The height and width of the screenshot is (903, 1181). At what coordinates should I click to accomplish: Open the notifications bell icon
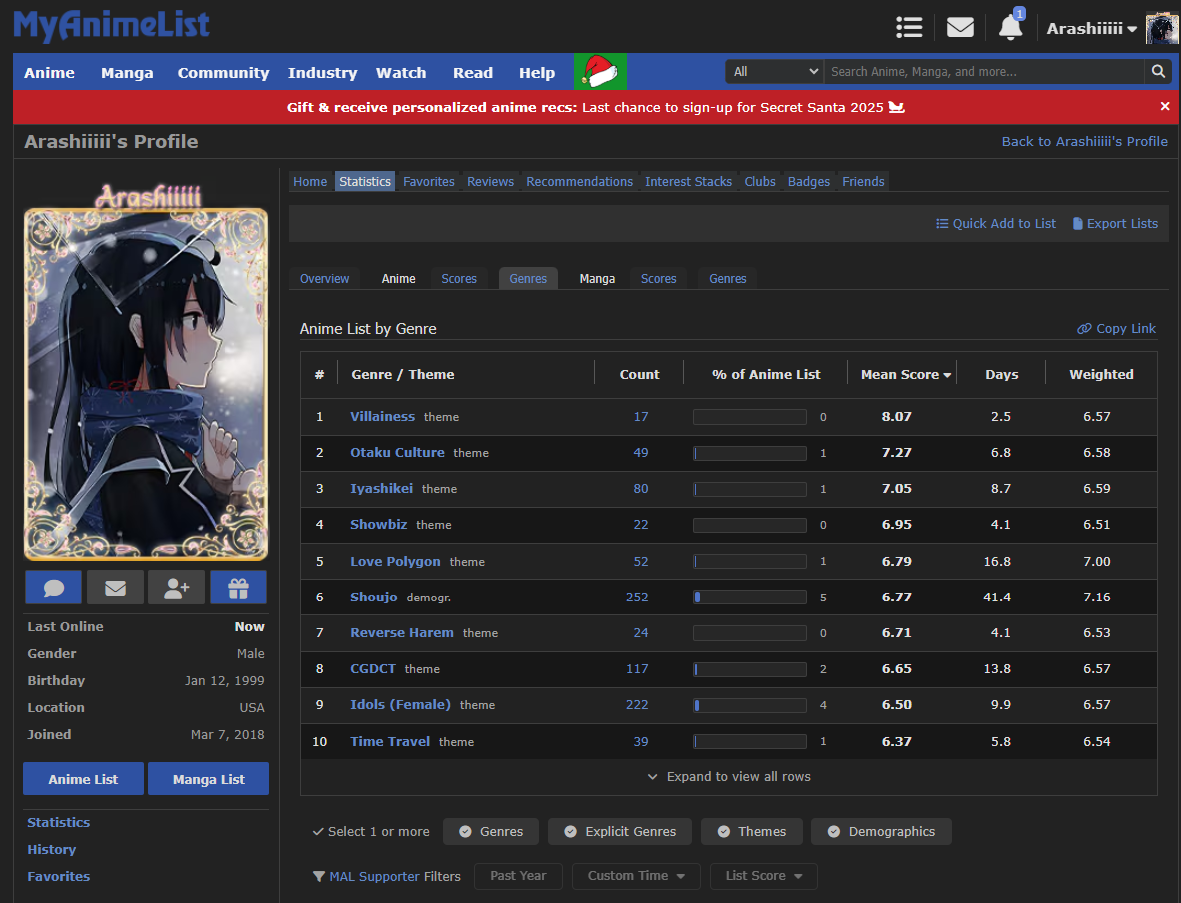tap(1011, 28)
